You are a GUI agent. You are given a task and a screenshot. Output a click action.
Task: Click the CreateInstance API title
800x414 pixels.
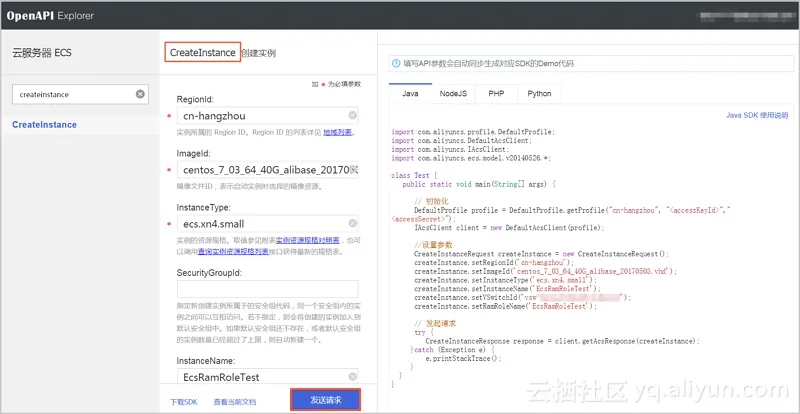pyautogui.click(x=203, y=53)
